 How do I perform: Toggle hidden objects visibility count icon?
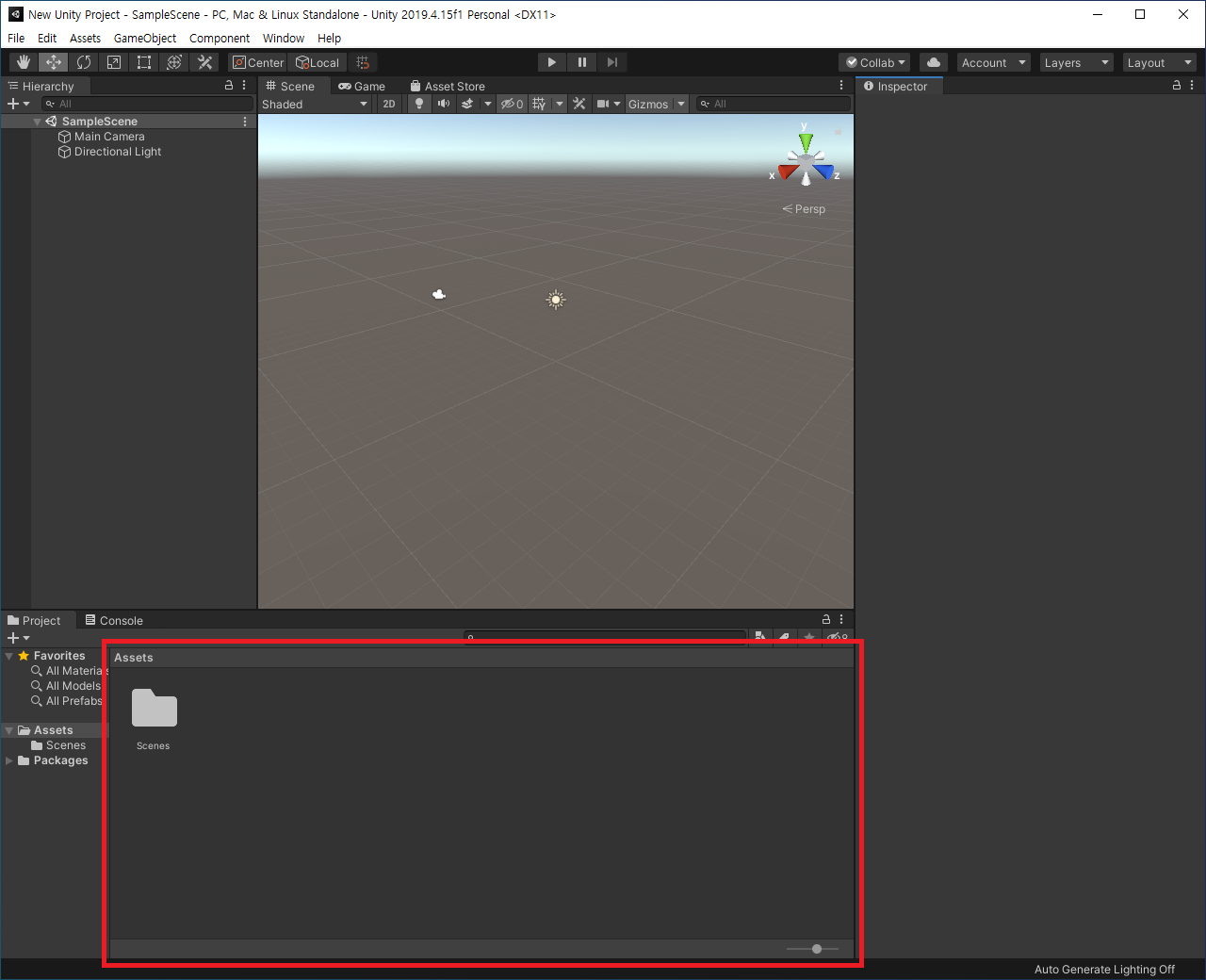[512, 104]
